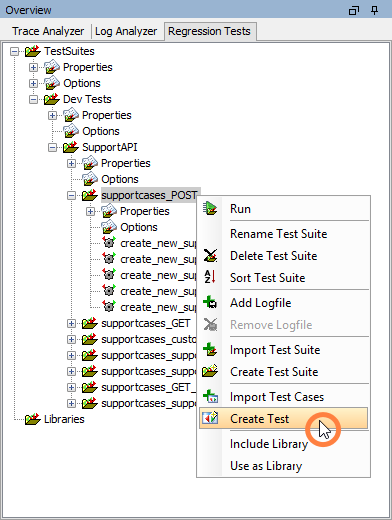Viewport: 392px width, 520px height.
Task: Click the Libraries folder icon
Action: pyautogui.click(x=33, y=419)
